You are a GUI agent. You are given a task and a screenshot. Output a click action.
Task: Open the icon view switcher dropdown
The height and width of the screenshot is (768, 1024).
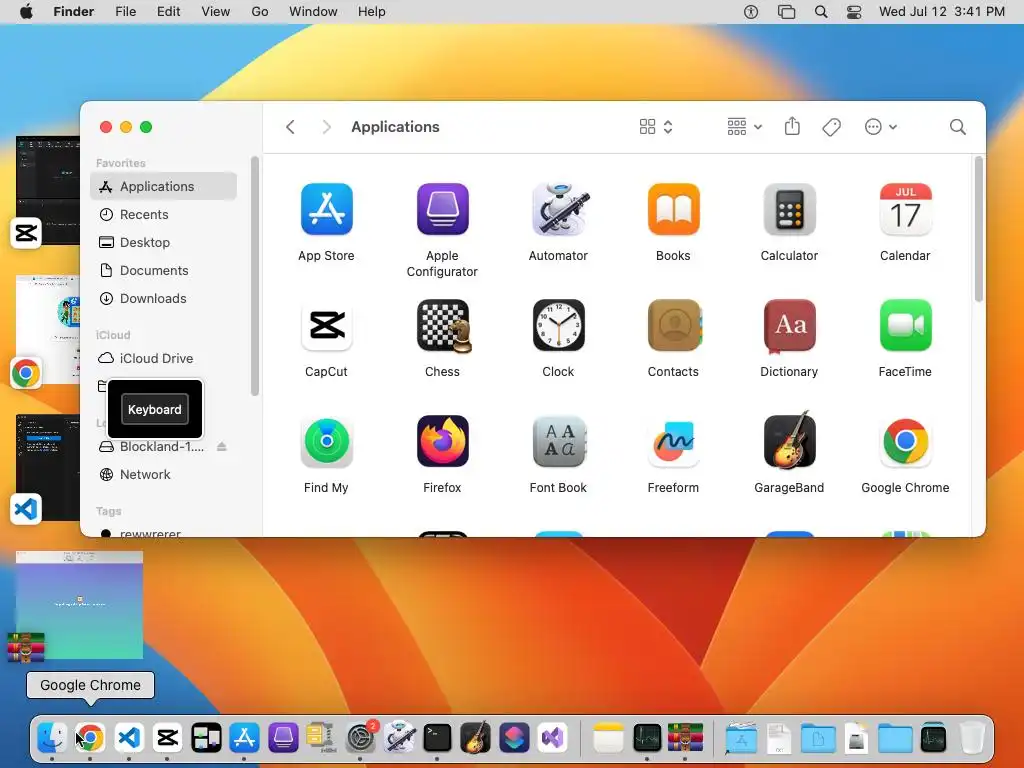click(656, 127)
